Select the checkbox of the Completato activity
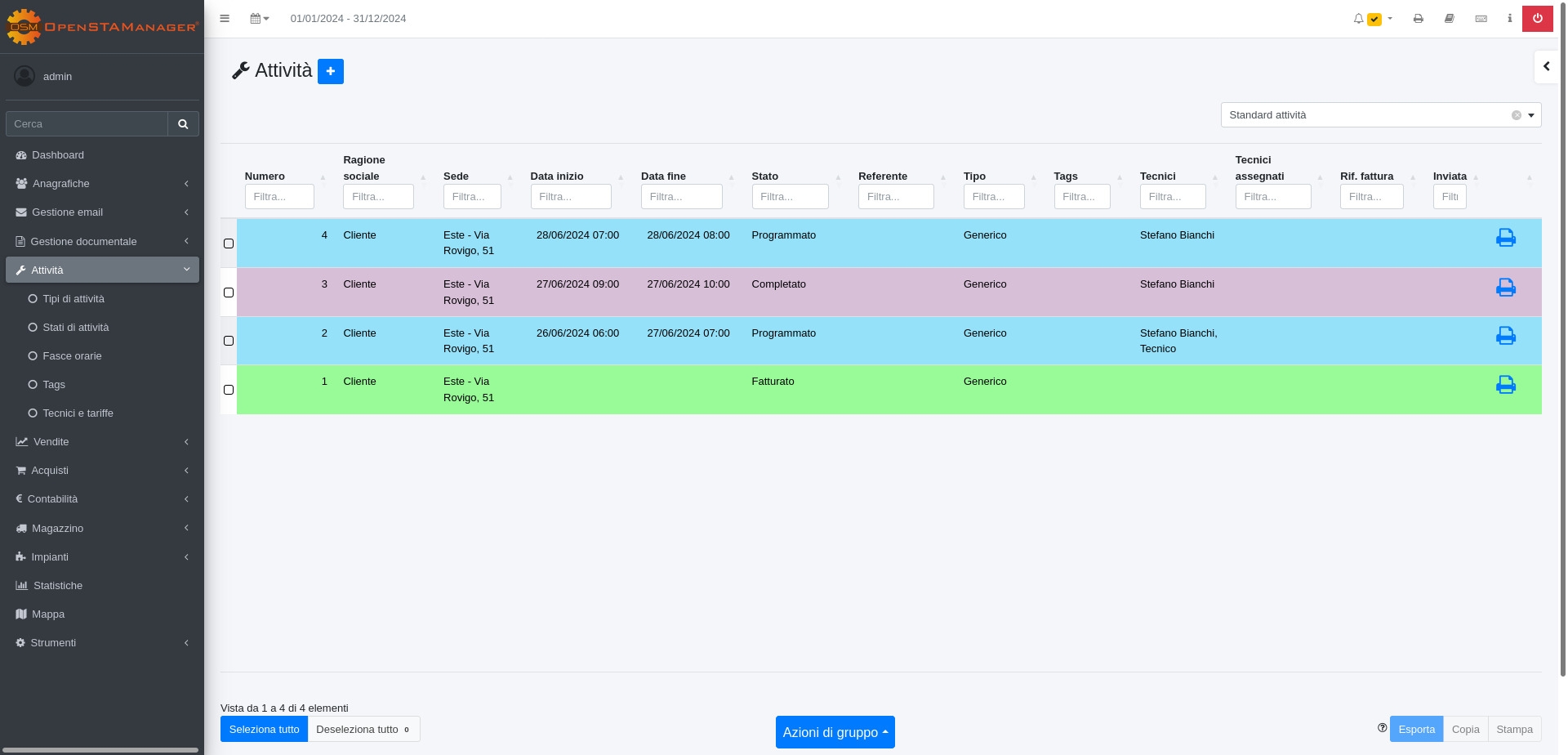The height and width of the screenshot is (755, 1568). click(229, 293)
